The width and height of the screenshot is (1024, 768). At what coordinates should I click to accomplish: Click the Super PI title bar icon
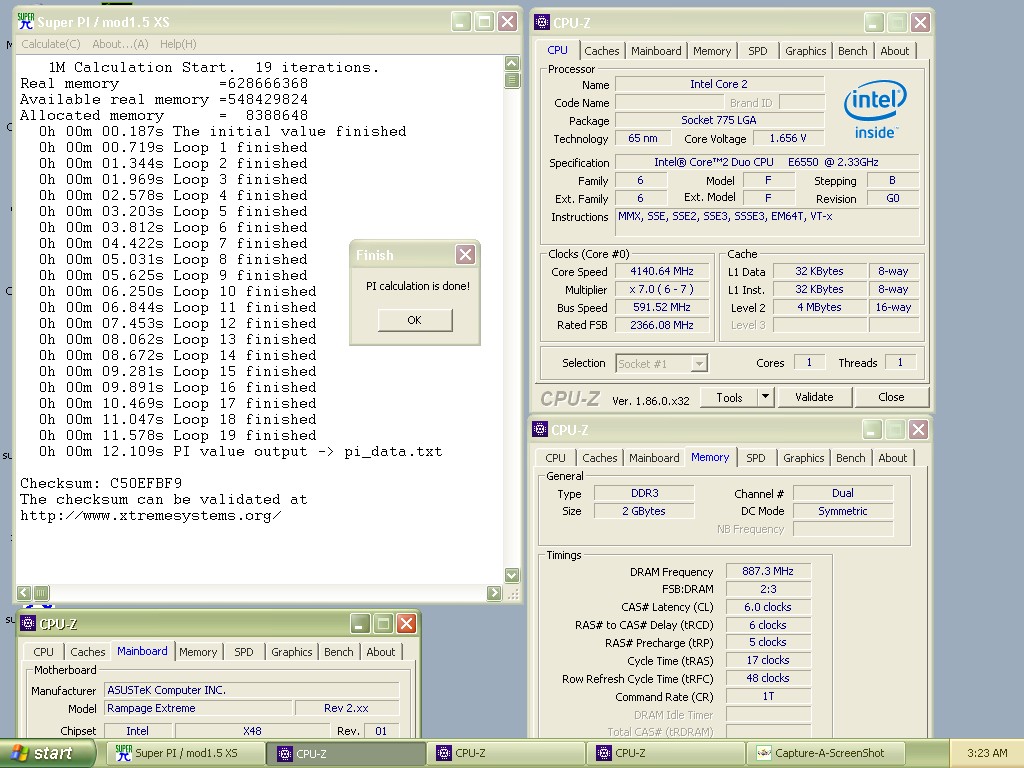[25, 22]
